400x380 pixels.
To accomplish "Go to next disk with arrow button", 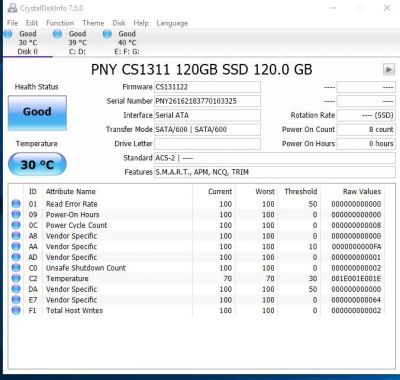I will tap(389, 70).
